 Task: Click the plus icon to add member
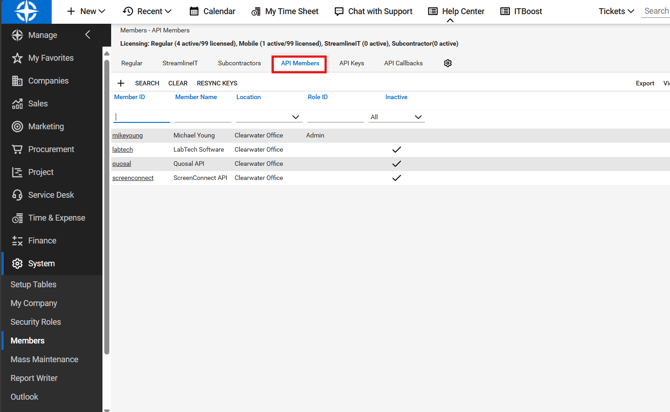pyautogui.click(x=121, y=84)
